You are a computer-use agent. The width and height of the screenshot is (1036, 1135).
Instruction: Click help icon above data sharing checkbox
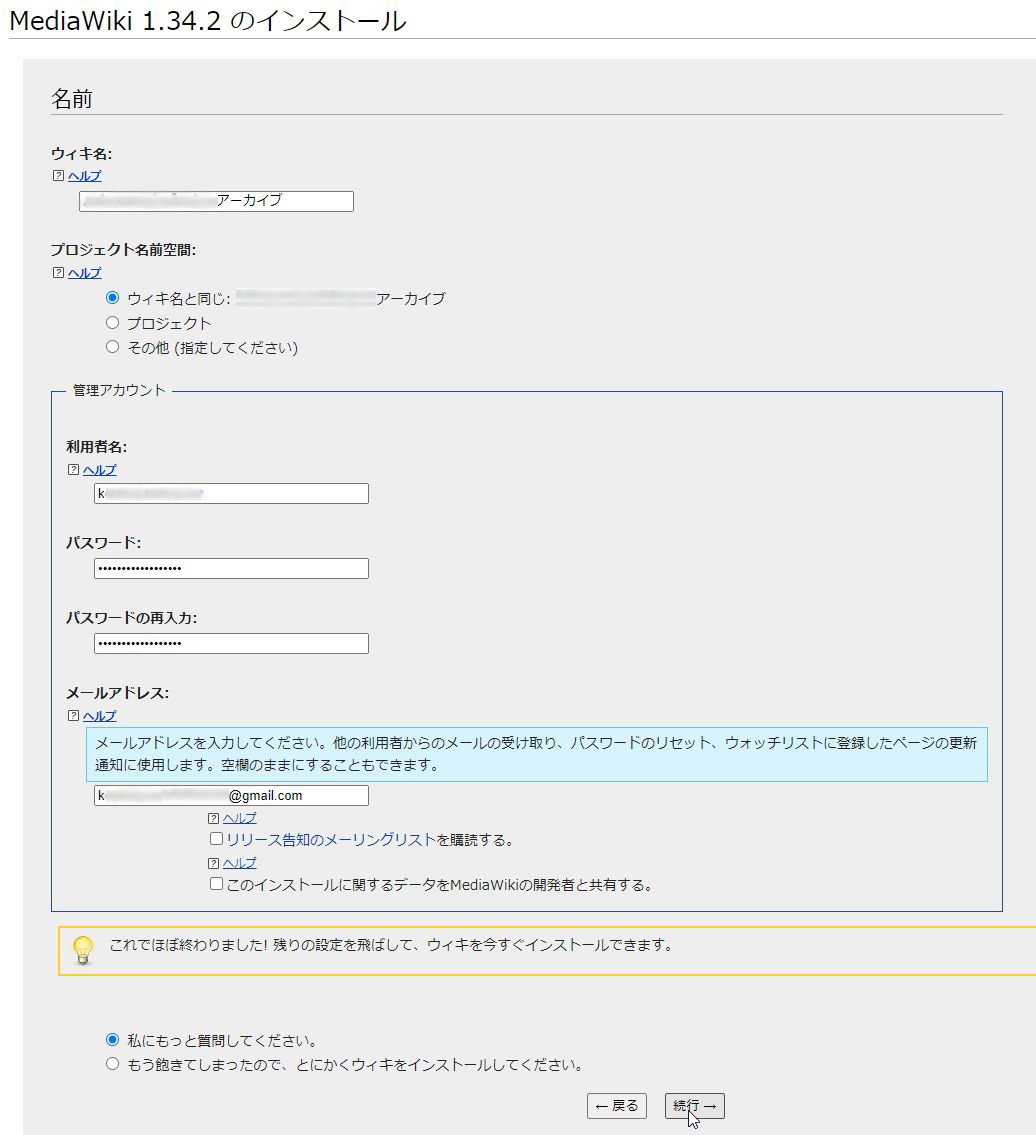tap(213, 863)
